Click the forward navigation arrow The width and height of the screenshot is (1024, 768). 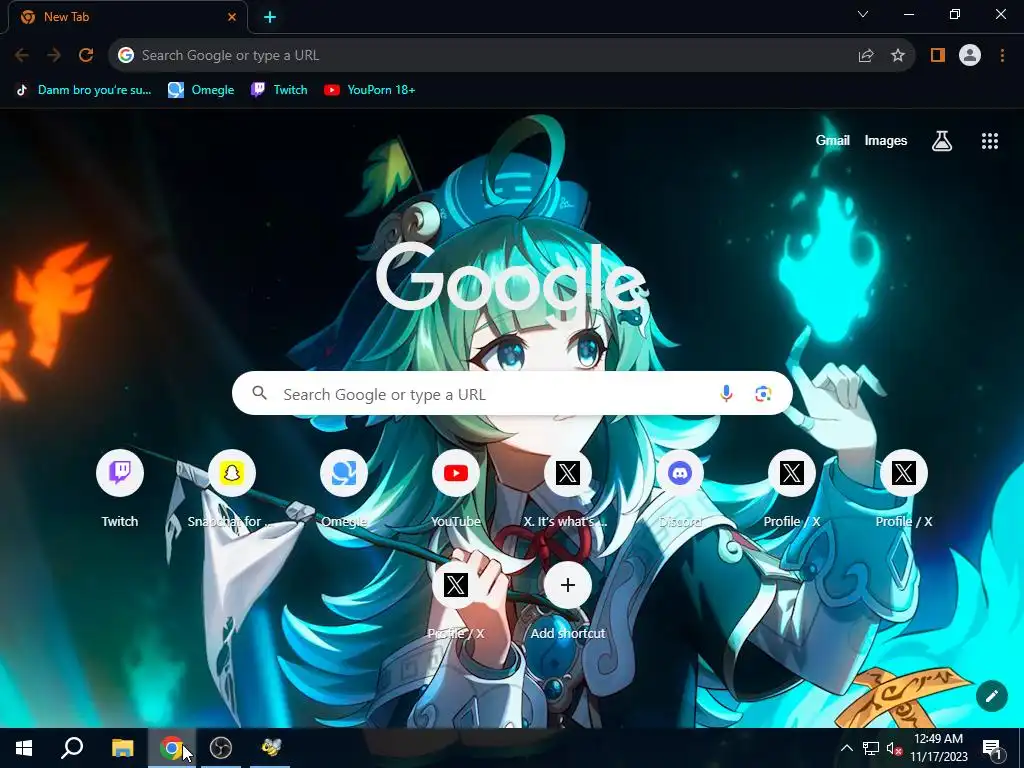click(x=54, y=56)
